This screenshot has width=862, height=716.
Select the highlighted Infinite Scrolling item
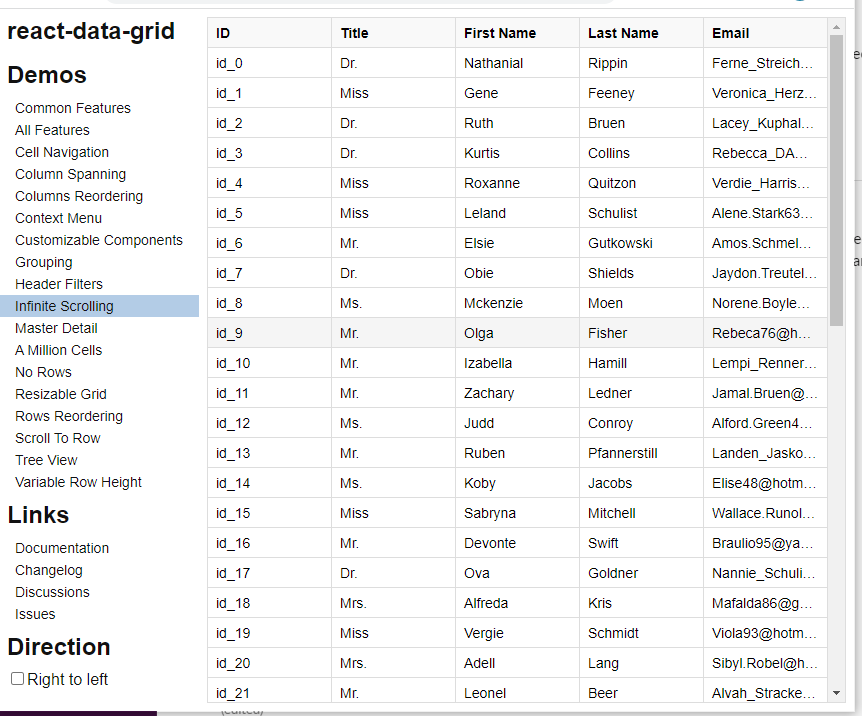click(x=100, y=306)
